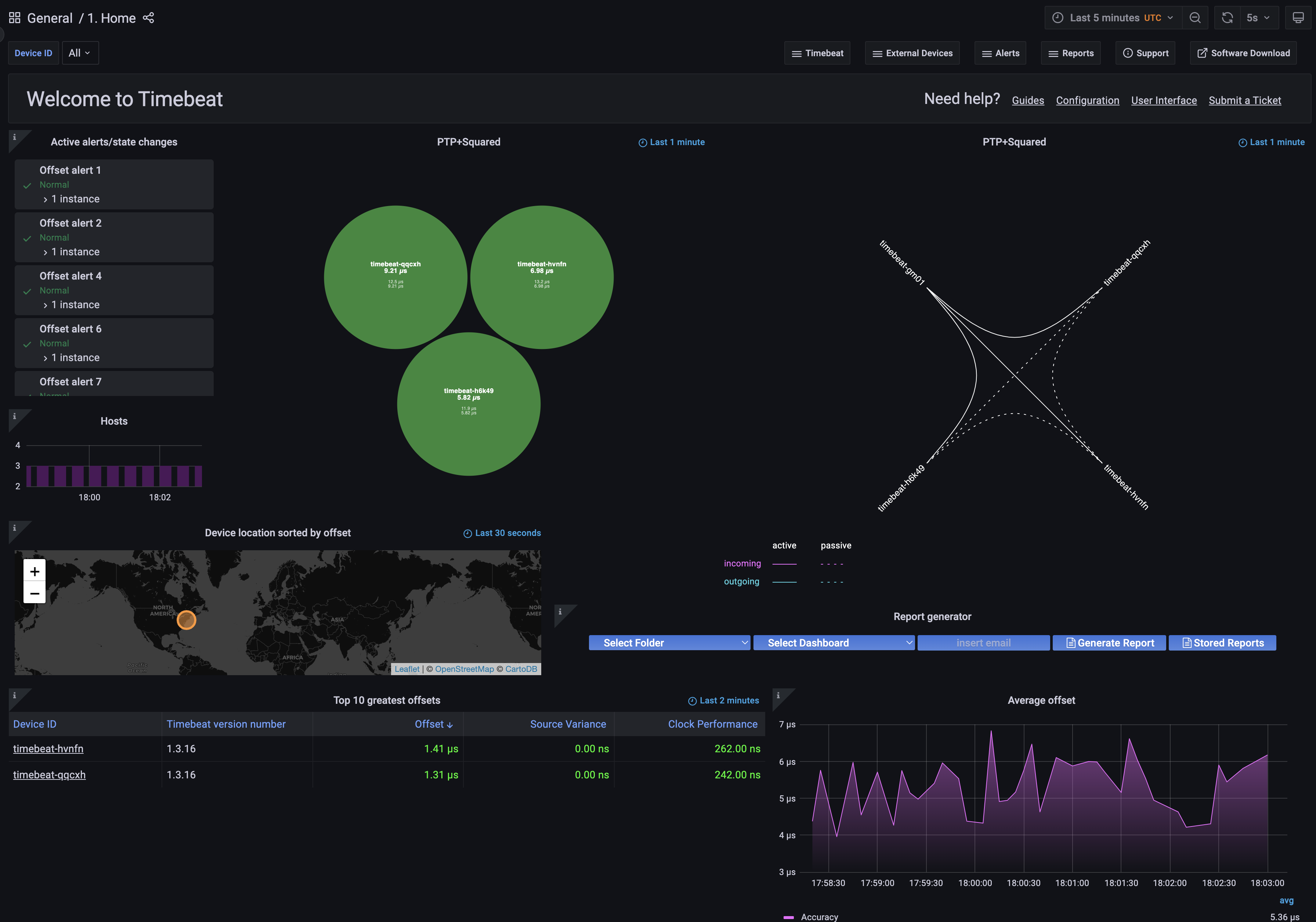
Task: Expand 1 instance under Offset alert 1
Action: 71,199
